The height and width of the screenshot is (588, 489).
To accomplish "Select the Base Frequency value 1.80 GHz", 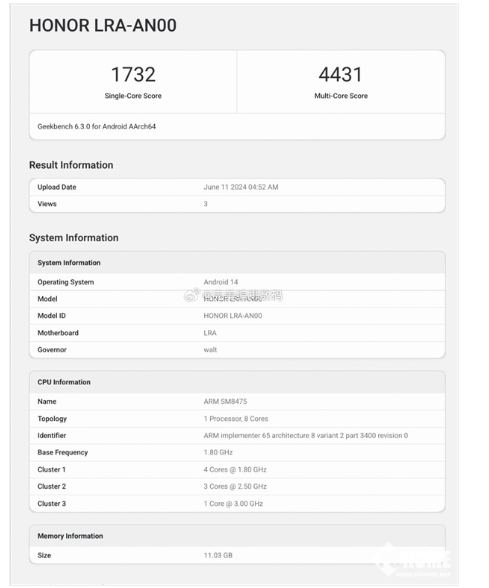I will 218,453.
